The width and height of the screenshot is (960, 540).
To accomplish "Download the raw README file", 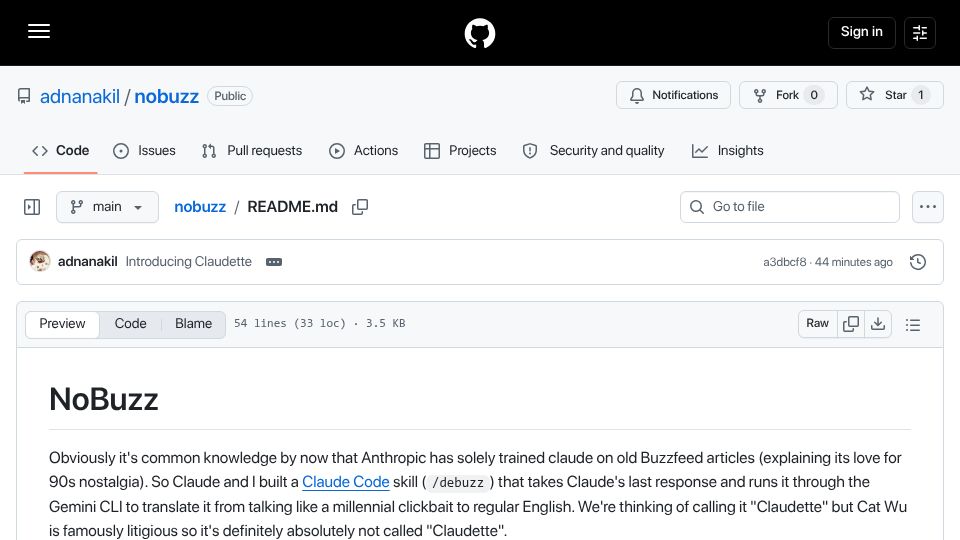I will coord(877,324).
